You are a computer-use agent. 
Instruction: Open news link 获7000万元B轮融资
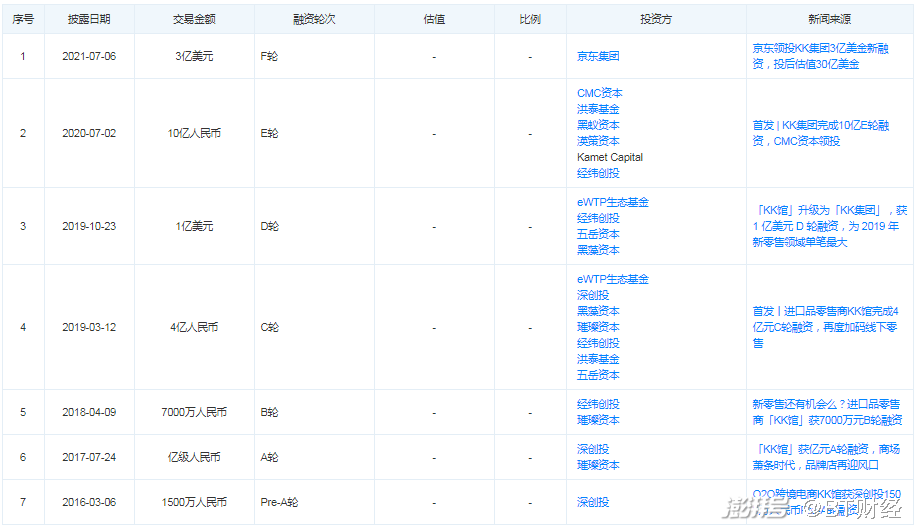point(827,412)
